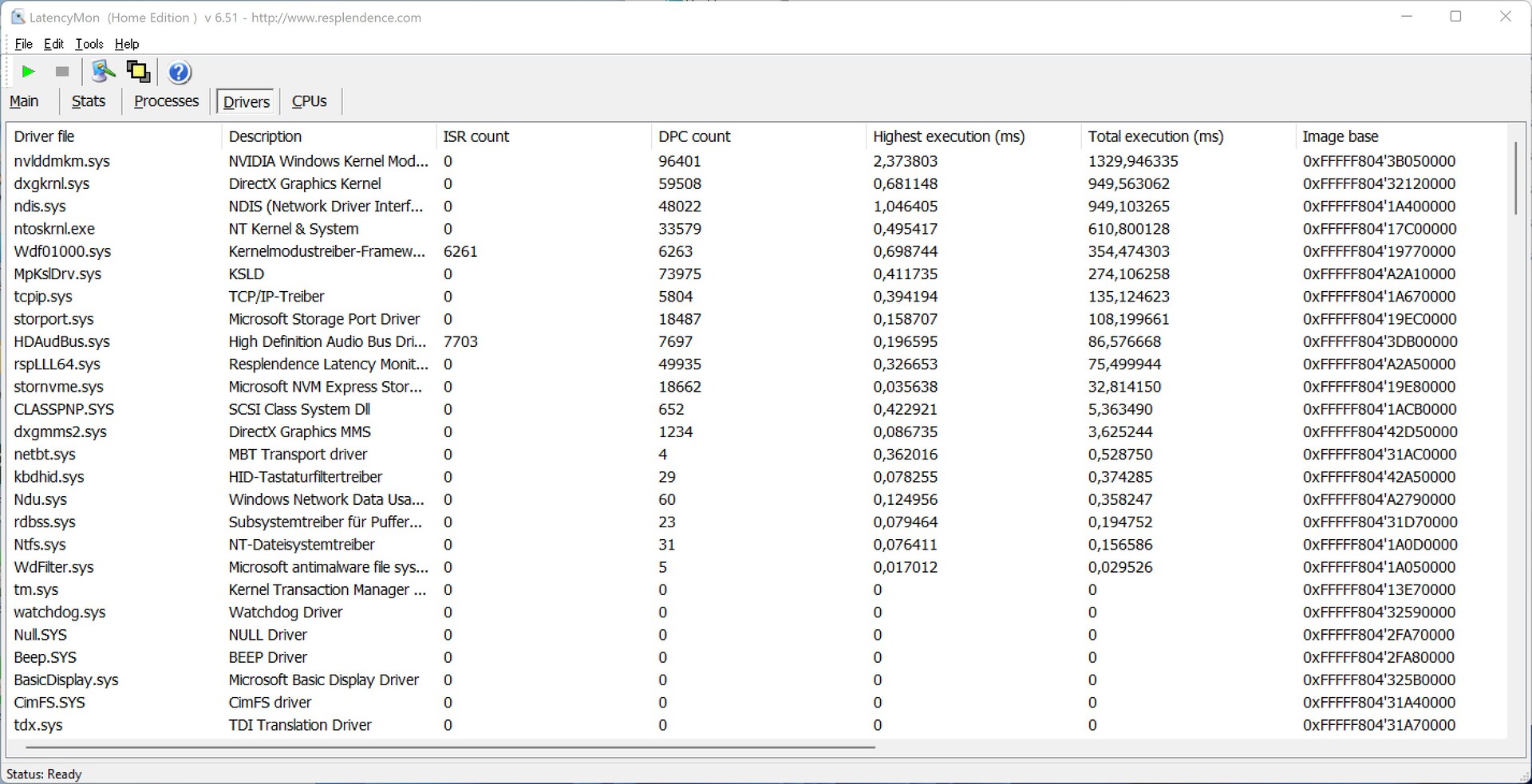The height and width of the screenshot is (784, 1532).
Task: Click the Driver file column header
Action: (44, 136)
